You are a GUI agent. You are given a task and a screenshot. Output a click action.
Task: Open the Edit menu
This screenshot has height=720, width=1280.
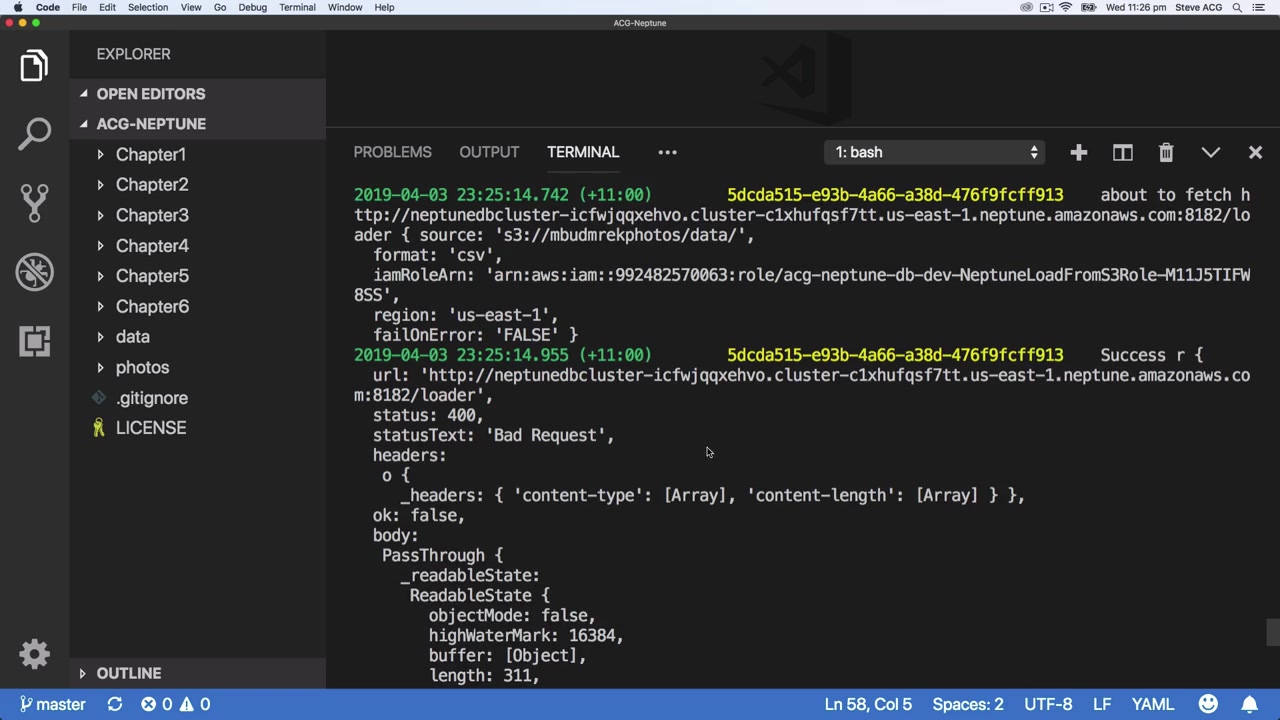(x=107, y=7)
